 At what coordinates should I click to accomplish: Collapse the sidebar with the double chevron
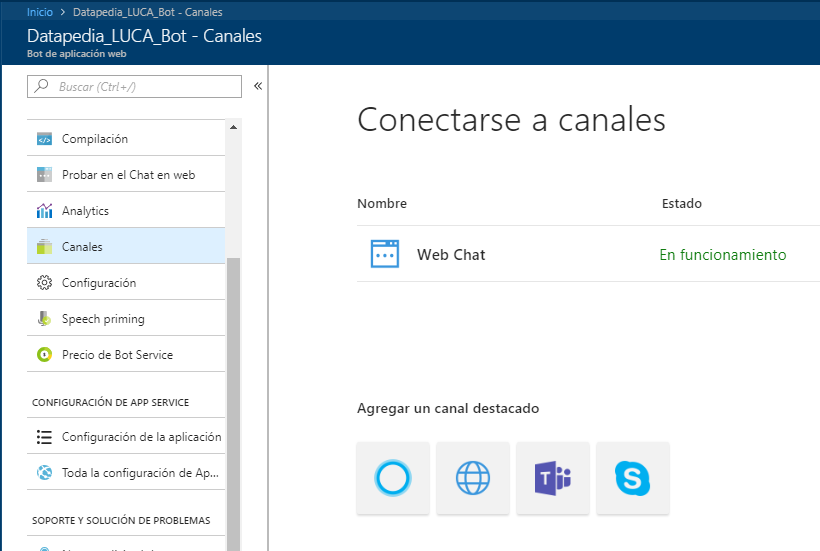(x=258, y=86)
